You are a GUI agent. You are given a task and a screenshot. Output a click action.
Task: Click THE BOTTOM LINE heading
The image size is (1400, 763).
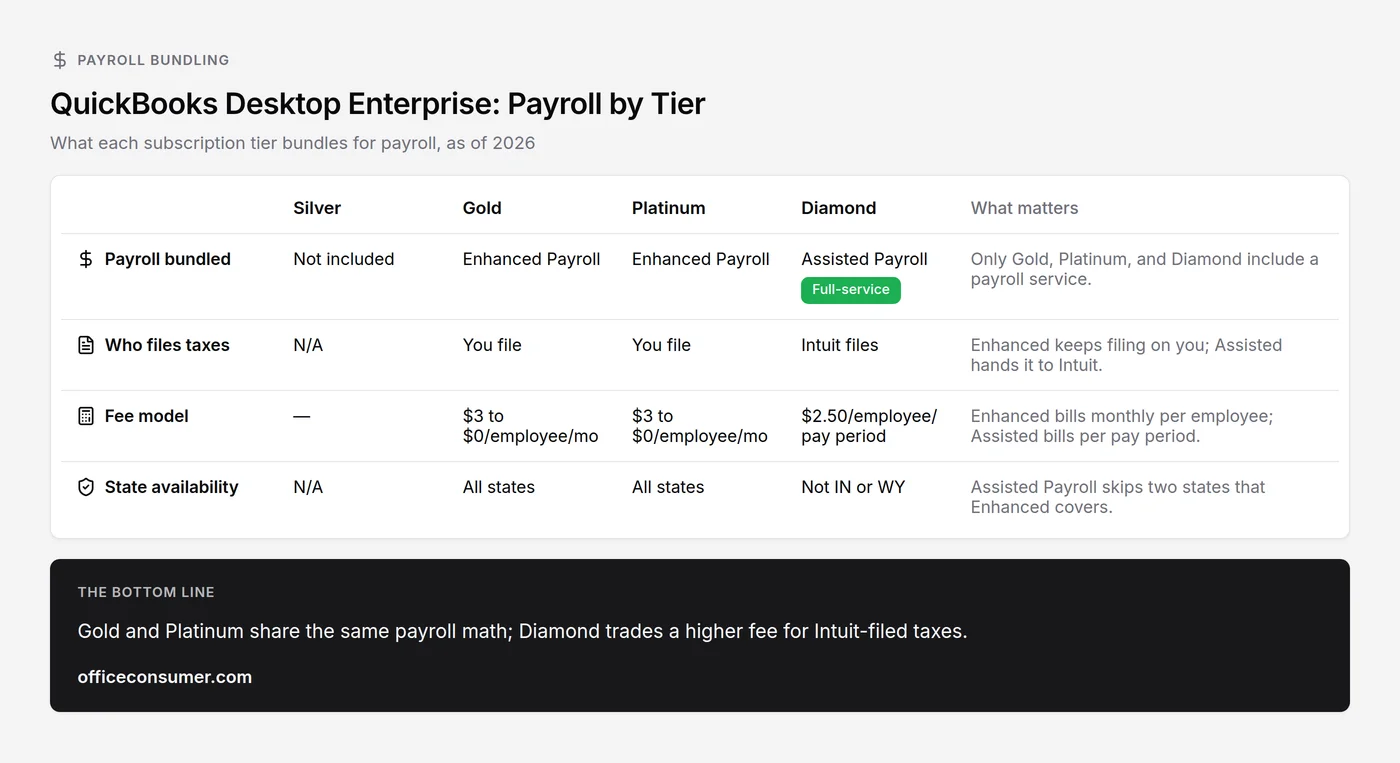click(146, 592)
